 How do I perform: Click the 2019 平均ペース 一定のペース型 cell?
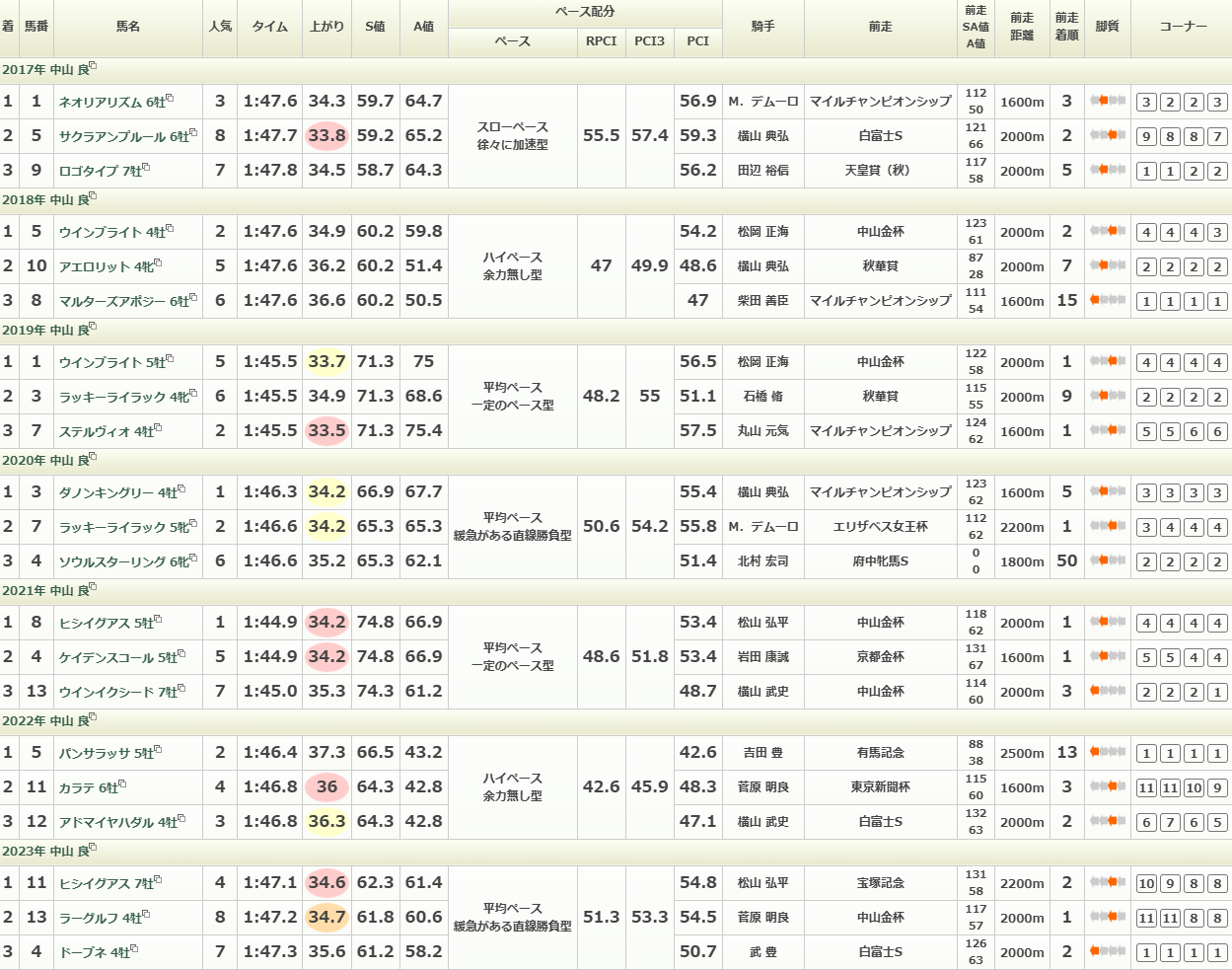point(512,397)
